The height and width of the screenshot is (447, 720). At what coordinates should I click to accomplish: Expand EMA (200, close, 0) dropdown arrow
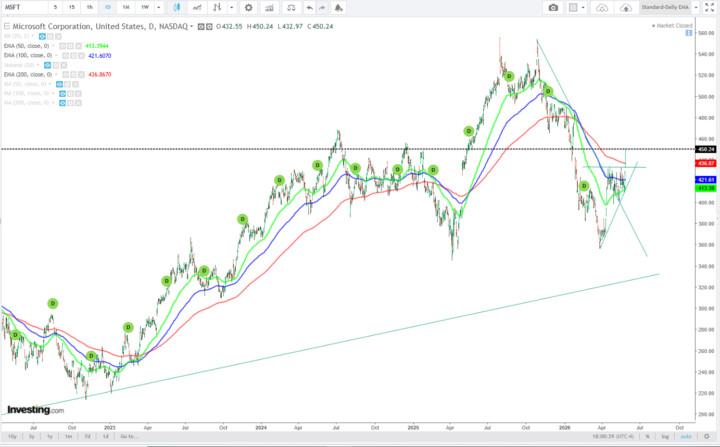tap(56, 74)
